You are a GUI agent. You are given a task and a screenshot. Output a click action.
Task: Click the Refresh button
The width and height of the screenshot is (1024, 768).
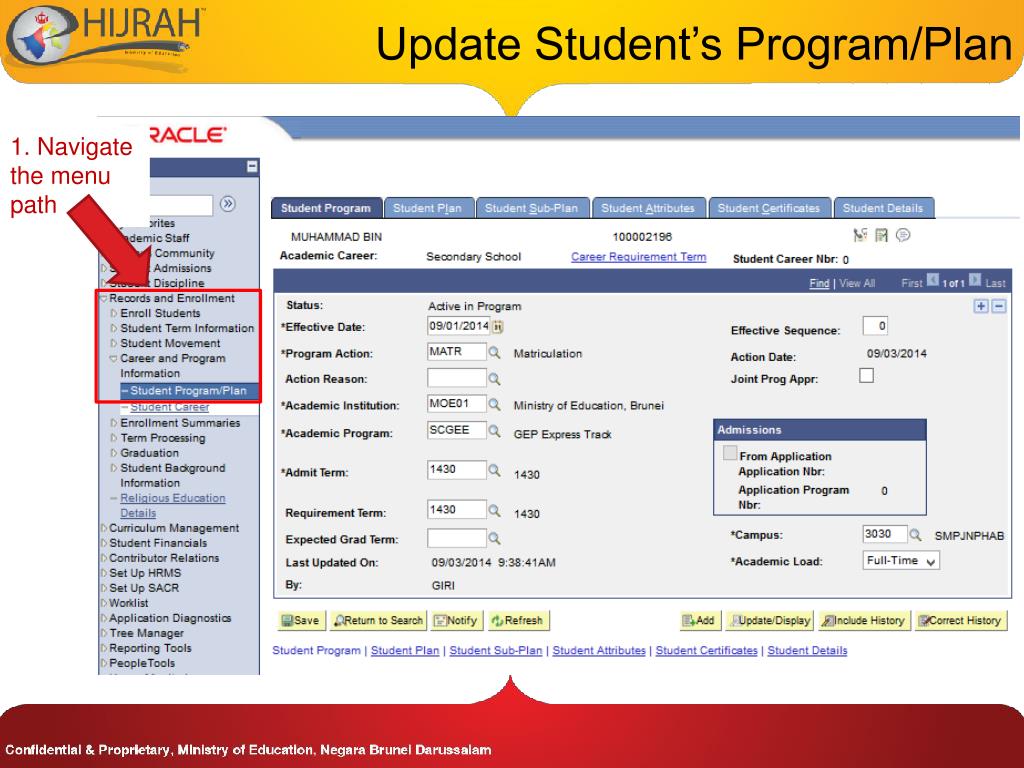point(518,620)
